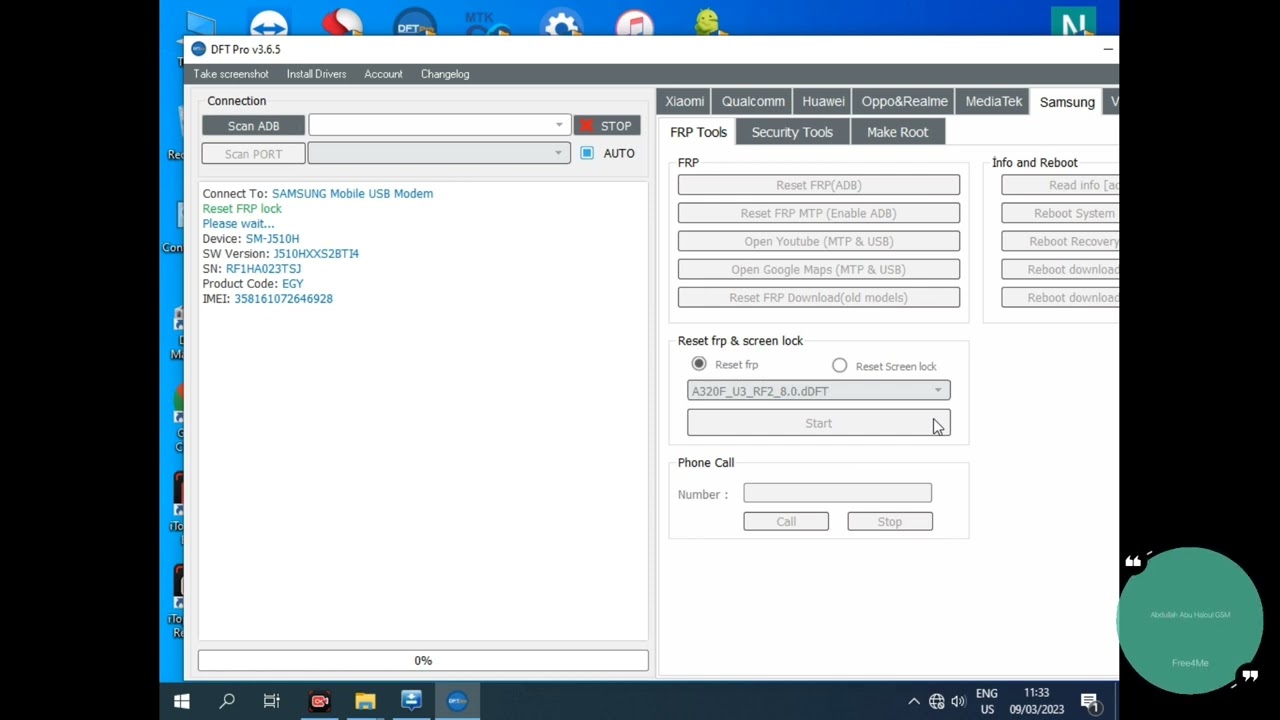This screenshot has width=1280, height=720.
Task: Switch to the Huawei tab
Action: tap(823, 101)
